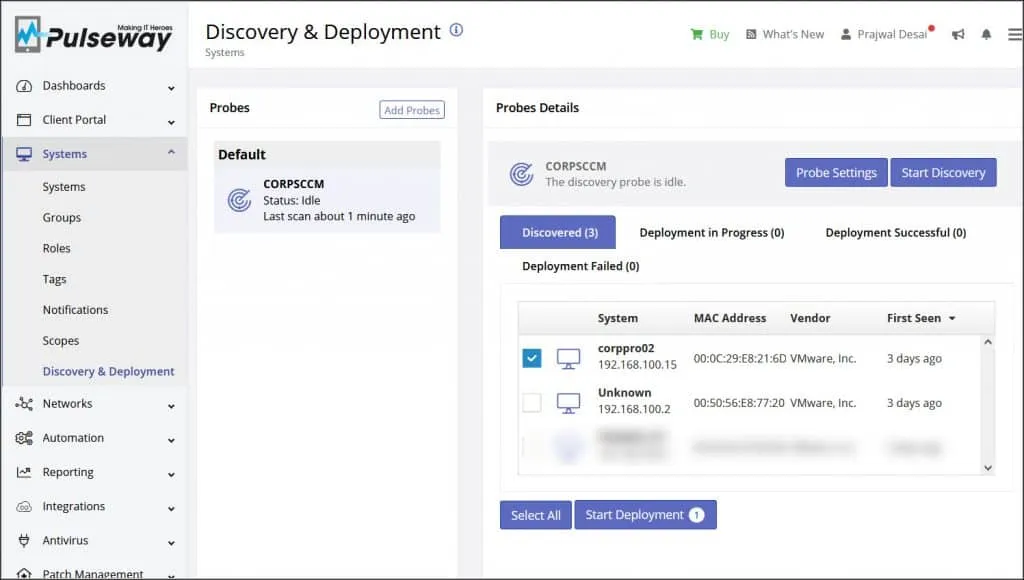Click the radar icon in Probes Details header
The height and width of the screenshot is (580, 1024).
(521, 174)
